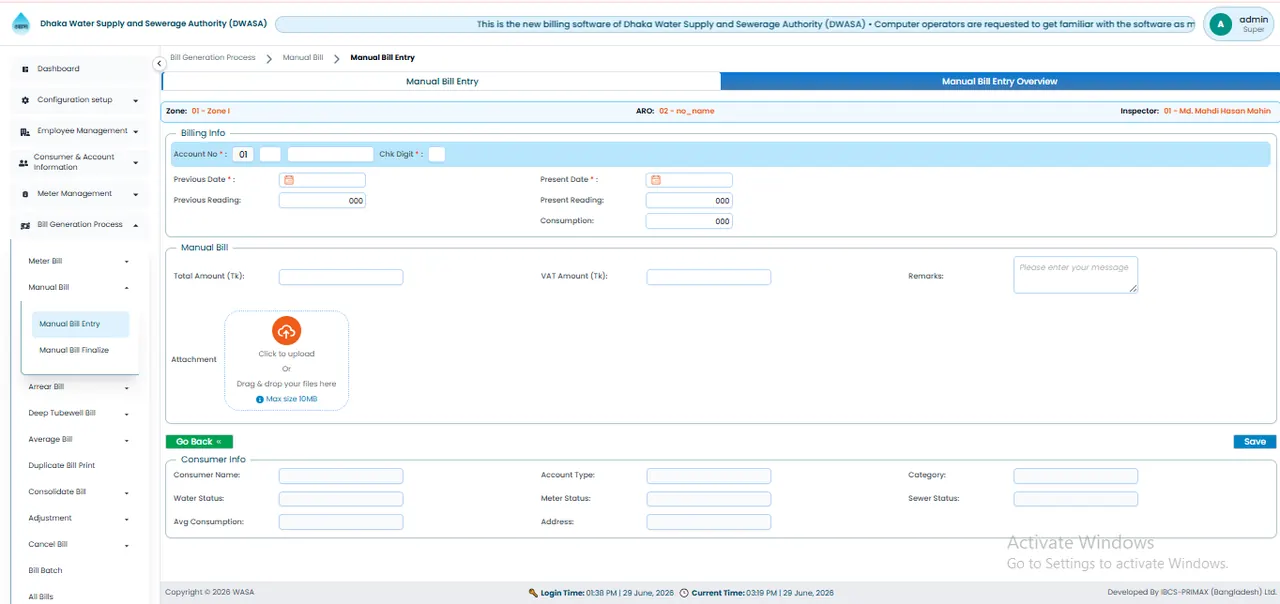Click the VAT Amount (Tk) field
Screen dimensions: 1280x604
click(x=709, y=277)
